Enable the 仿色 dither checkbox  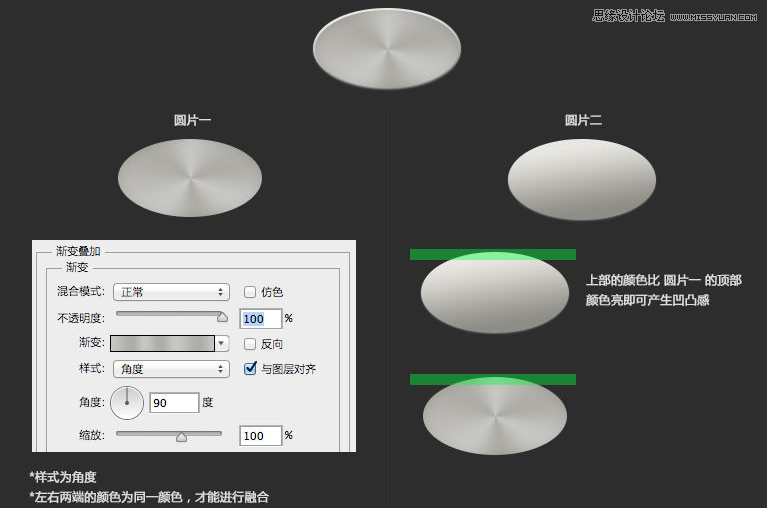(x=249, y=292)
